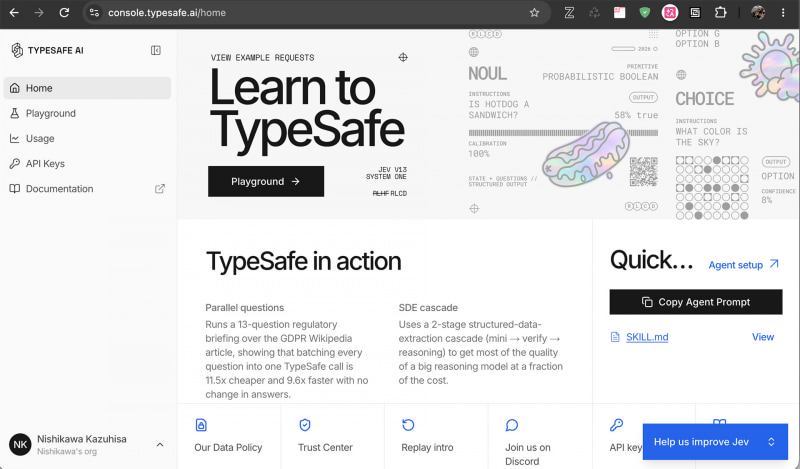Click the SDE cascade example
Image resolution: width=800 pixels, height=469 pixels.
click(481, 343)
